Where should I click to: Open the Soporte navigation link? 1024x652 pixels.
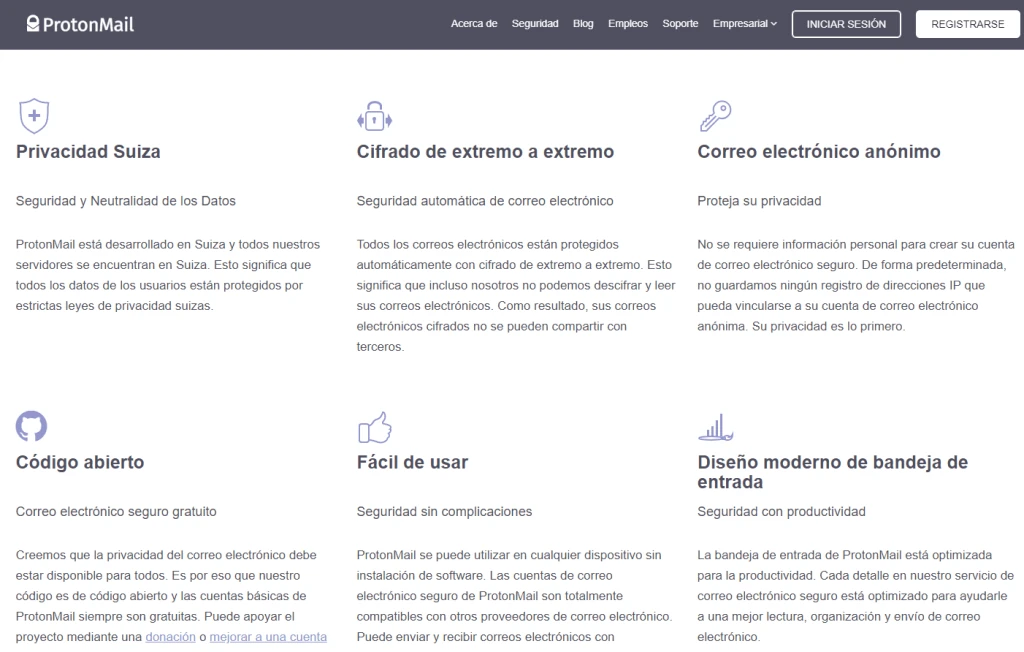pyautogui.click(x=680, y=24)
